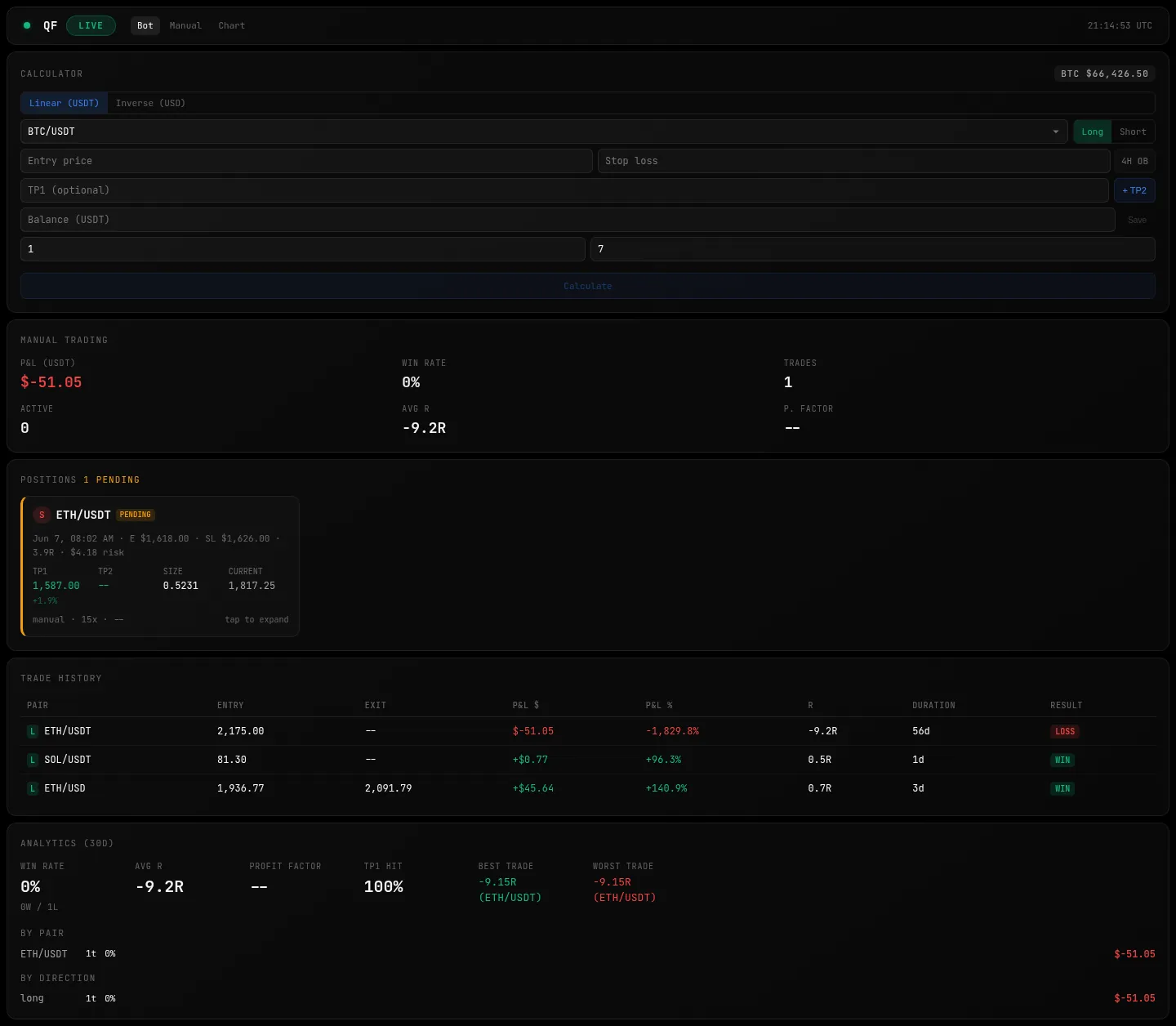Screen dimensions: 1176x1026
Task: Open the Chart tab
Action: 232,25
